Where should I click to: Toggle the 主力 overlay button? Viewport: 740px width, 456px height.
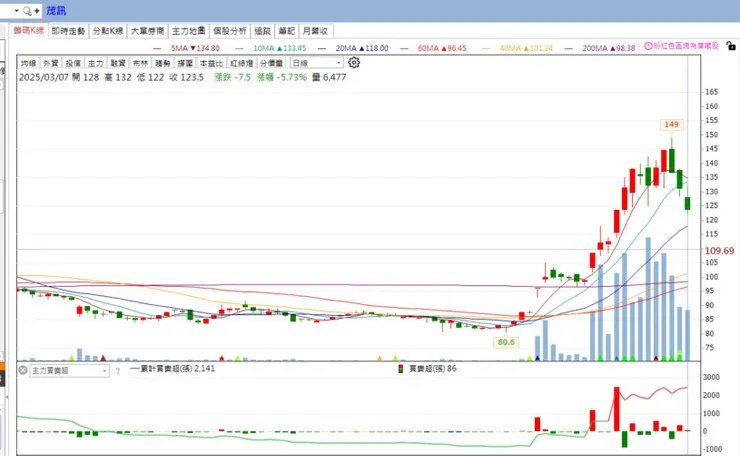[x=95, y=63]
